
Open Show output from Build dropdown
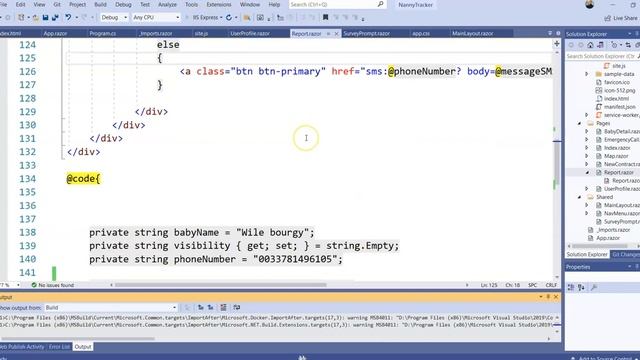click(x=111, y=307)
